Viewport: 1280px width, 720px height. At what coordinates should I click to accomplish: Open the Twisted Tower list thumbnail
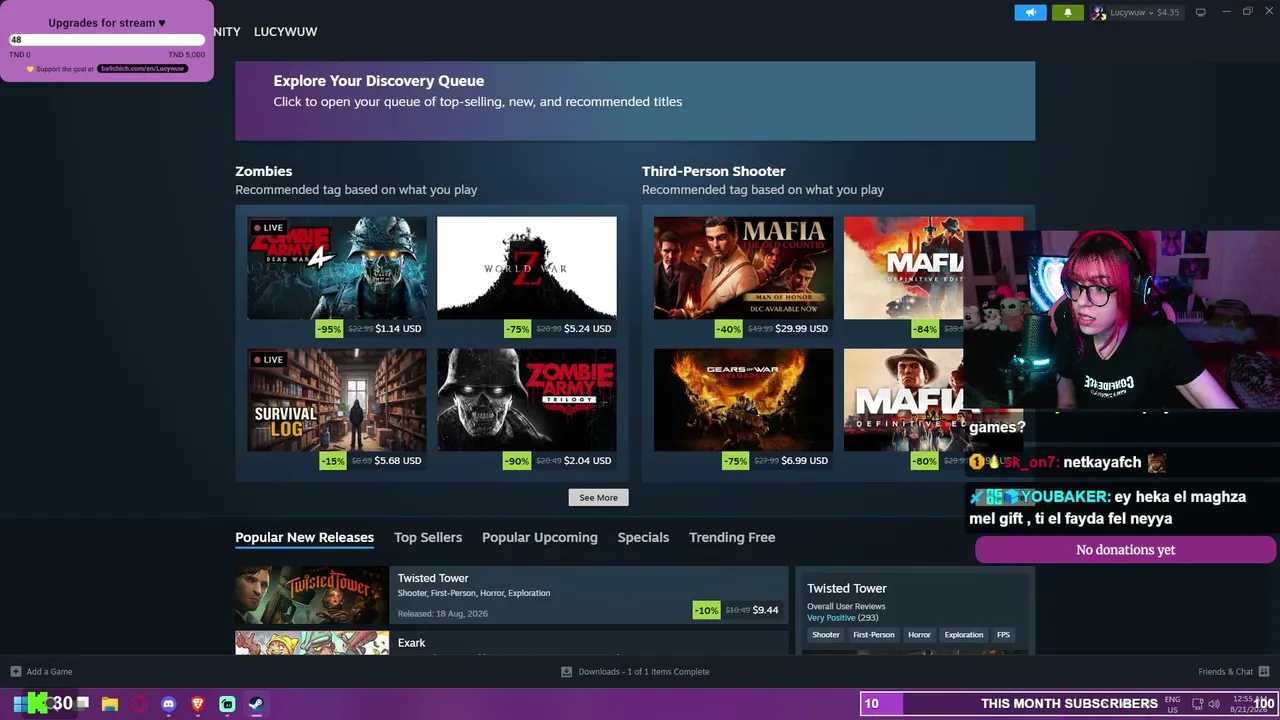click(x=312, y=596)
